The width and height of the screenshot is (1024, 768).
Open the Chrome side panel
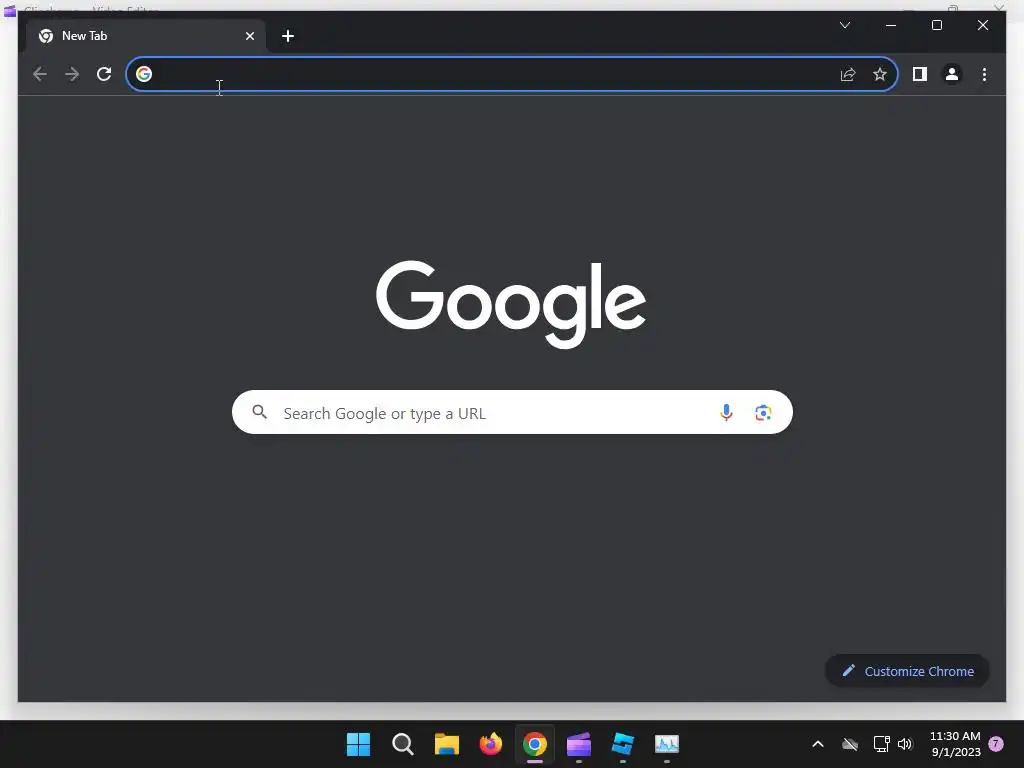(x=920, y=74)
